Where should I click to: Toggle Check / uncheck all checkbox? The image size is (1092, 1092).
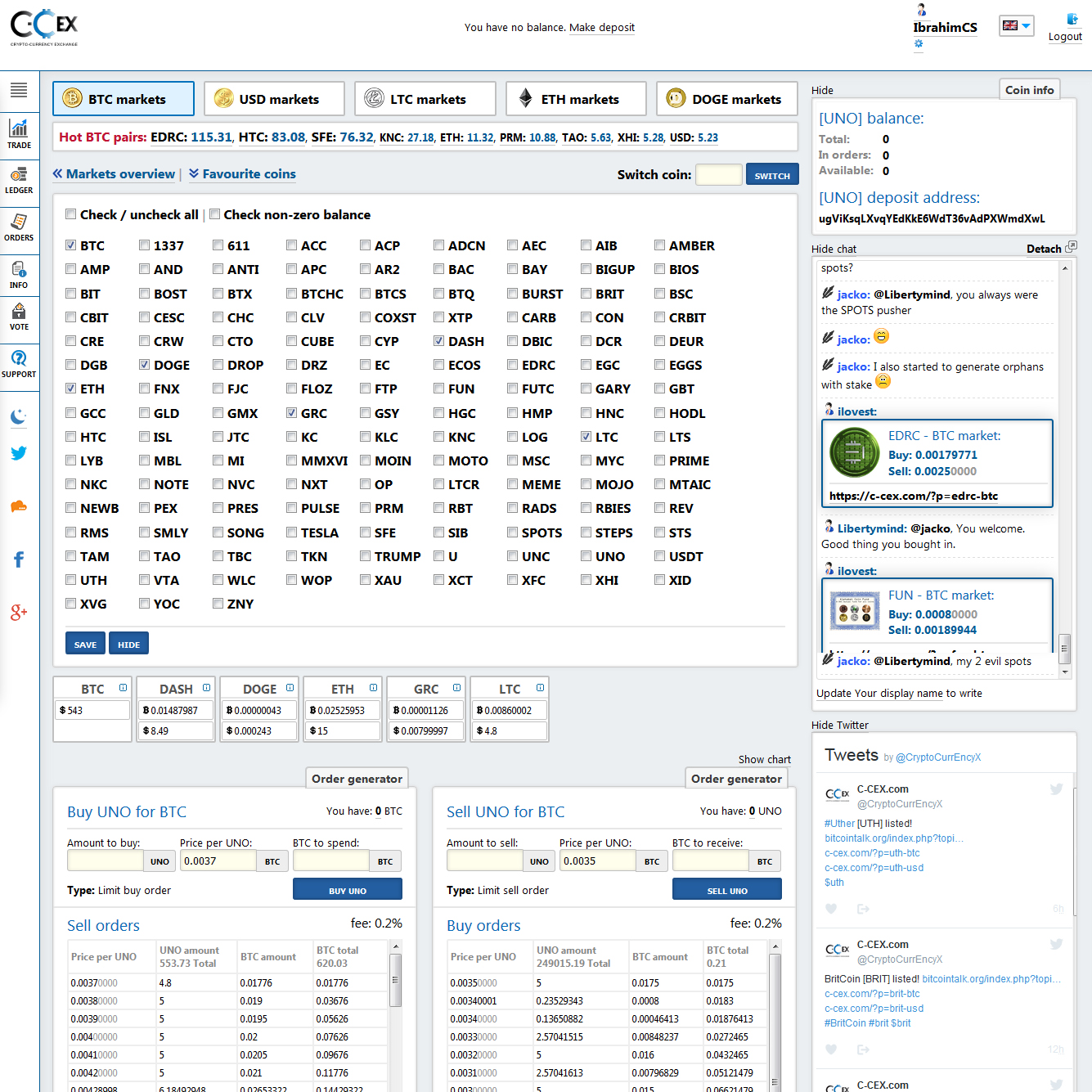tap(71, 214)
